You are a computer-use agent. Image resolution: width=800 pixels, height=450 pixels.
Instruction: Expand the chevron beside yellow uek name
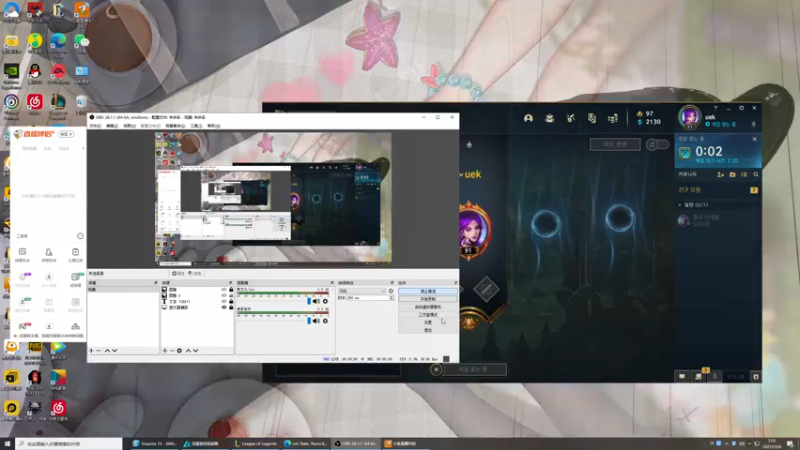(x=461, y=174)
